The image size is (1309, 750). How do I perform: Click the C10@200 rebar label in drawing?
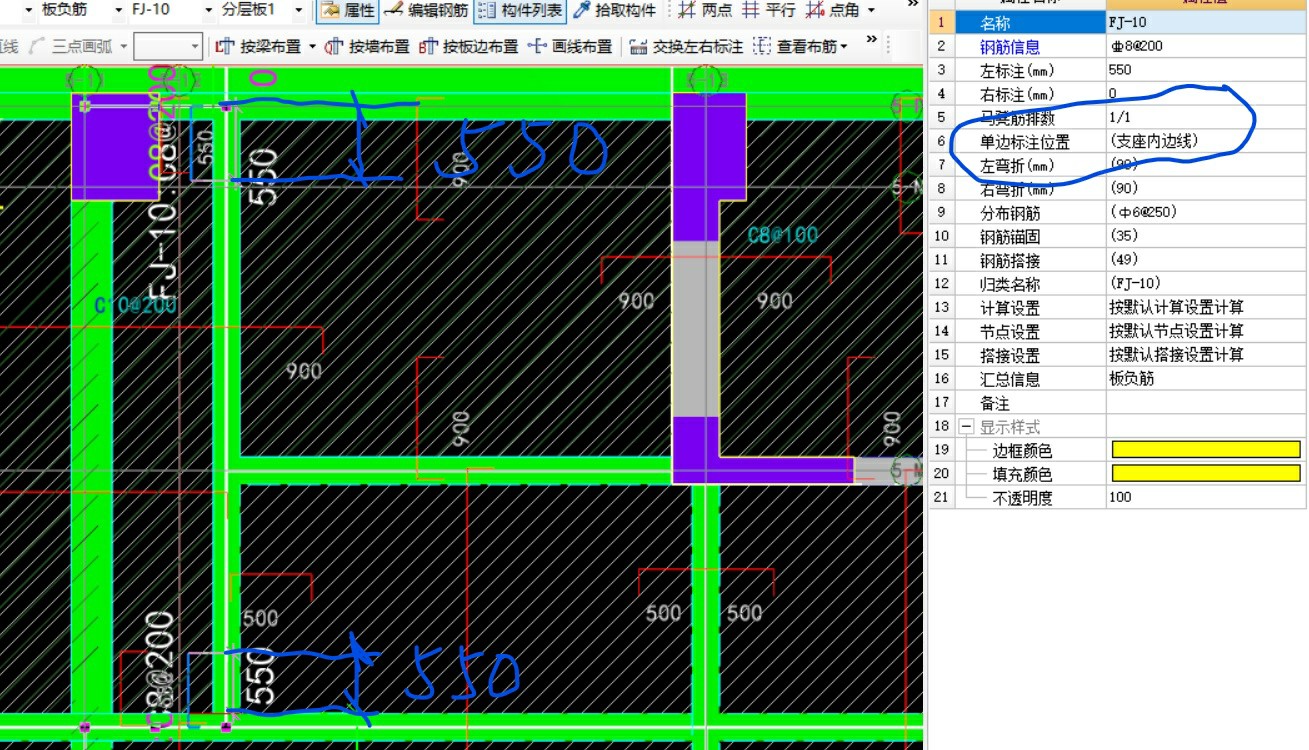[x=135, y=304]
